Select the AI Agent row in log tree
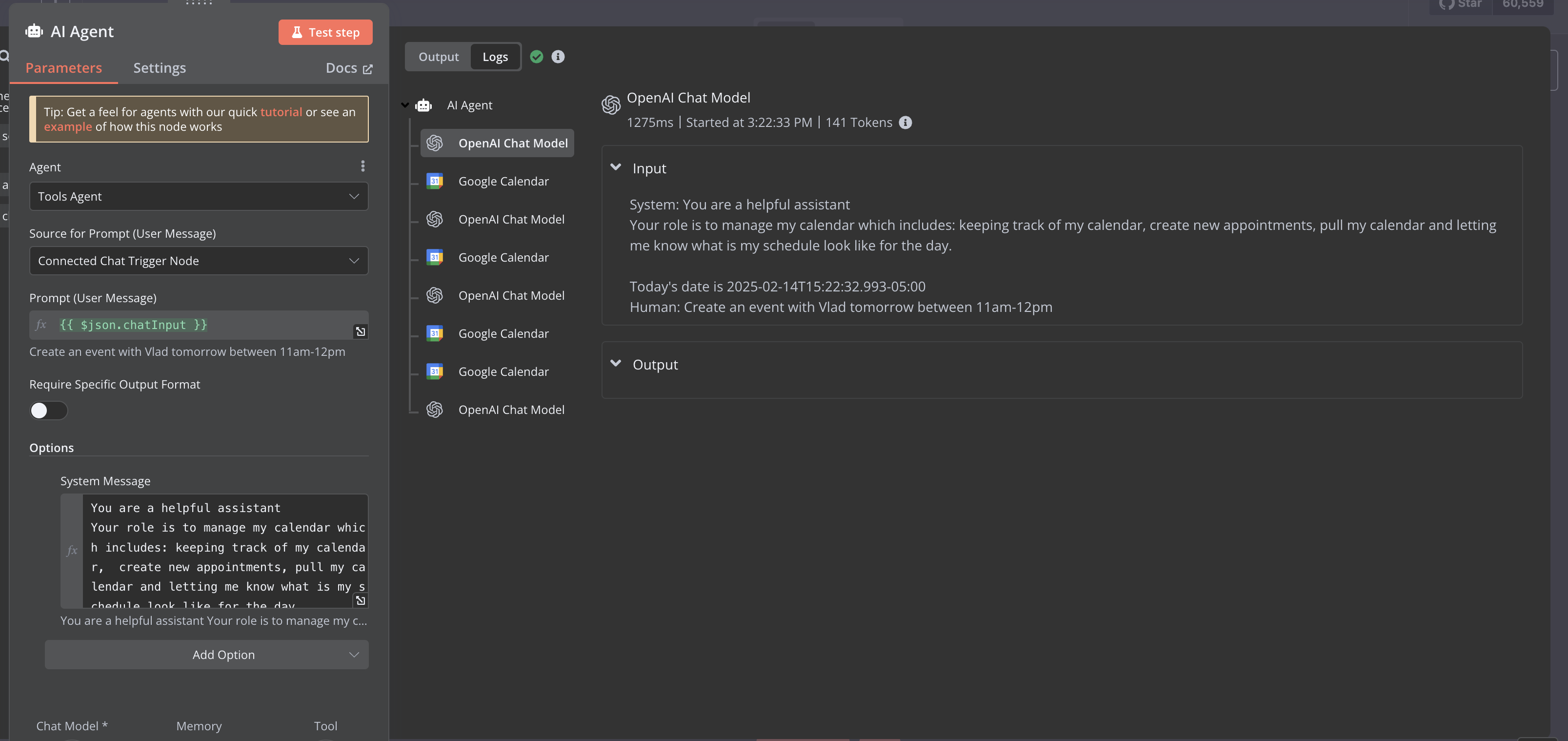 click(469, 105)
